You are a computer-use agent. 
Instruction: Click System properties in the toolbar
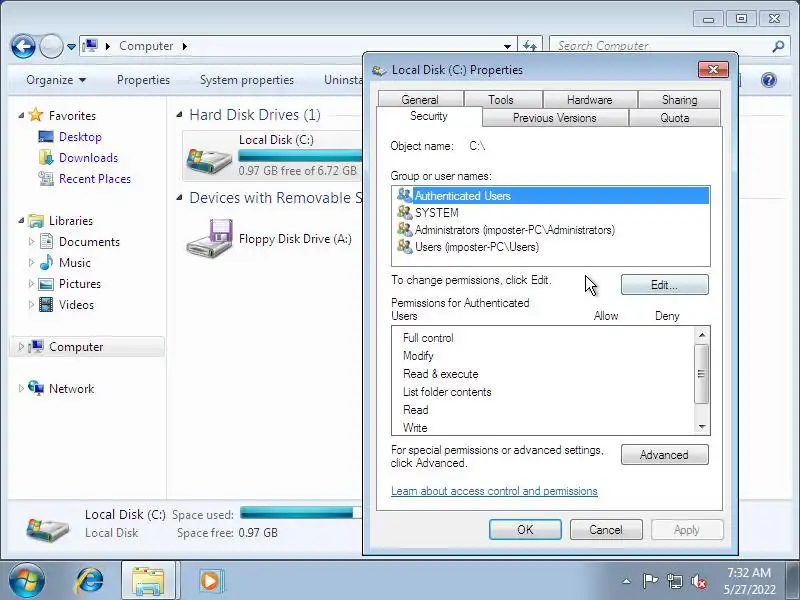247,80
